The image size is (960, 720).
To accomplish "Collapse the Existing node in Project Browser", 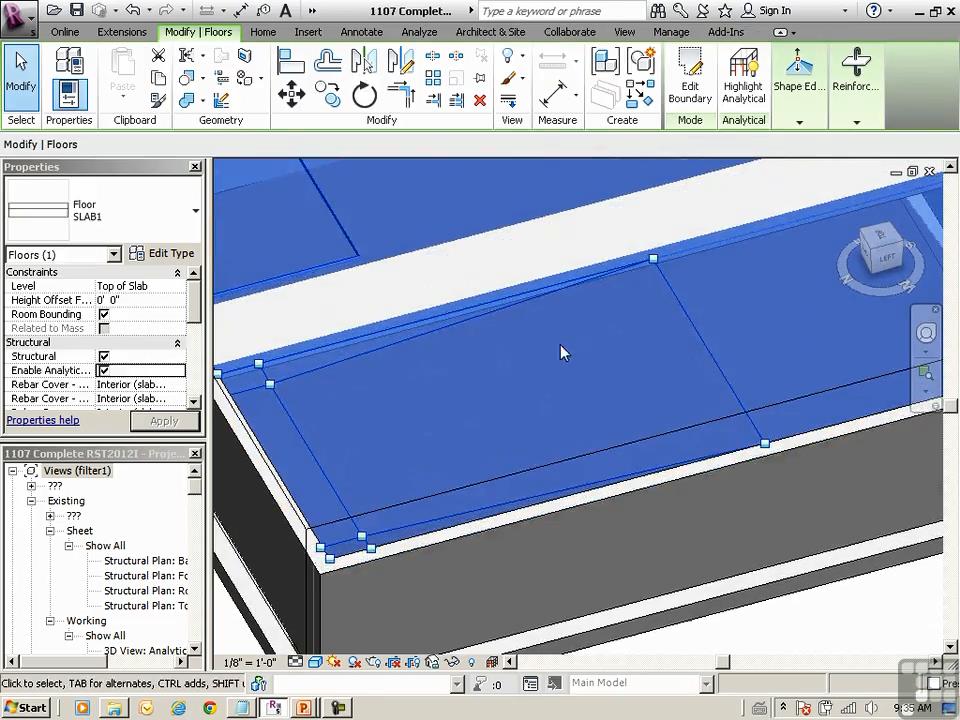I will [x=32, y=501].
